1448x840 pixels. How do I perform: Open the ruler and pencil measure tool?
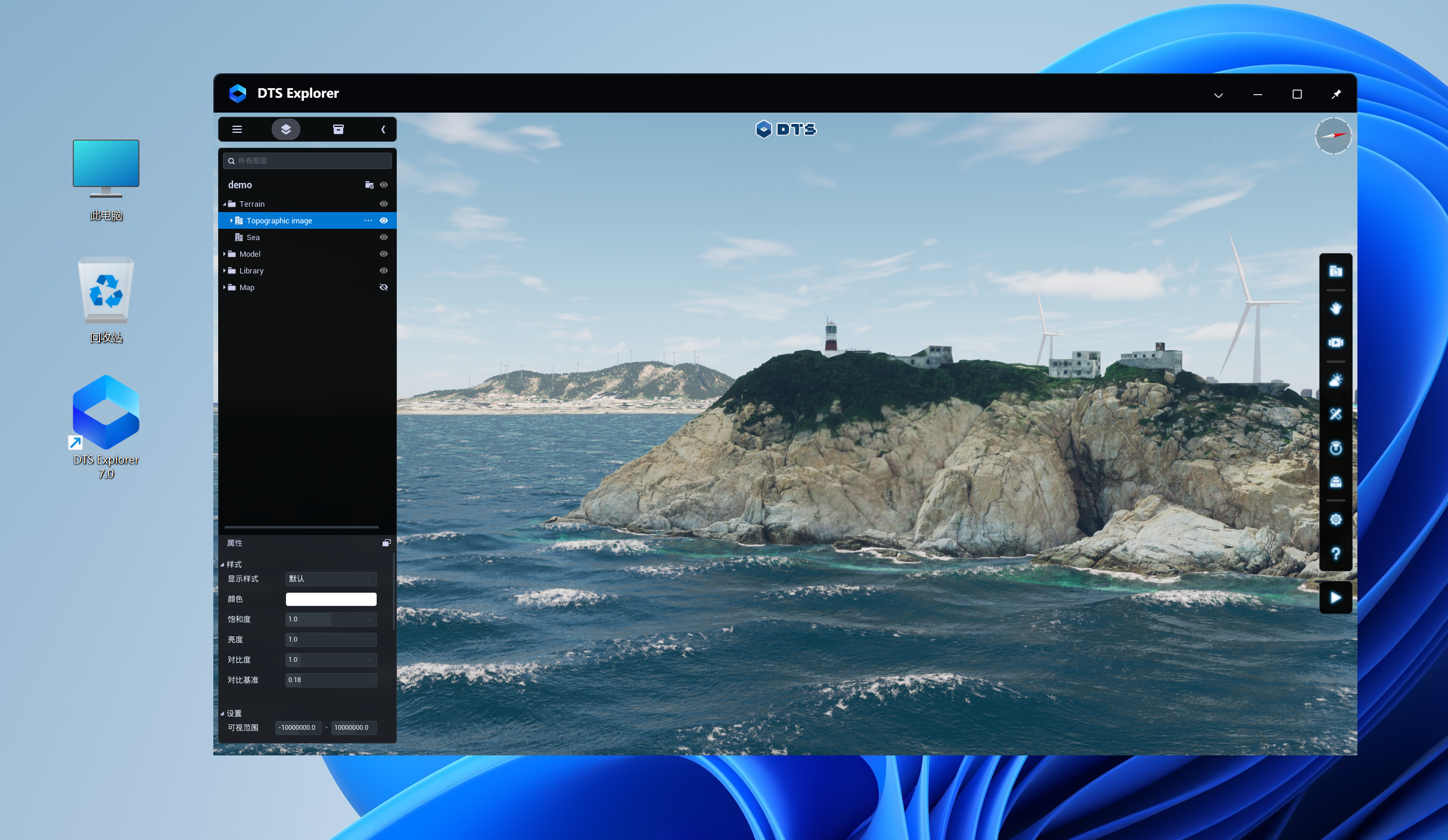[1336, 414]
